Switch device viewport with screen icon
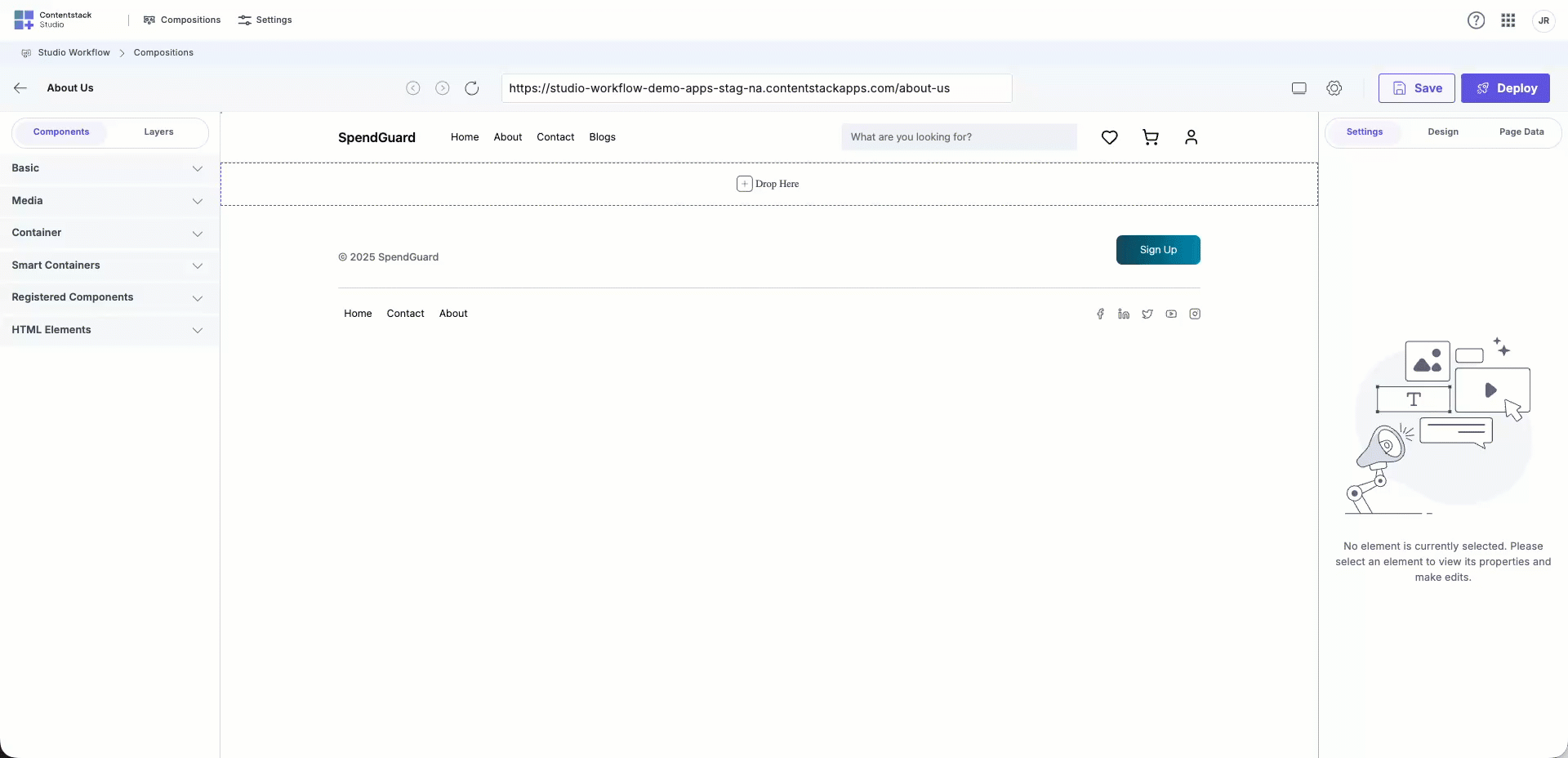The height and width of the screenshot is (758, 1568). point(1299,88)
